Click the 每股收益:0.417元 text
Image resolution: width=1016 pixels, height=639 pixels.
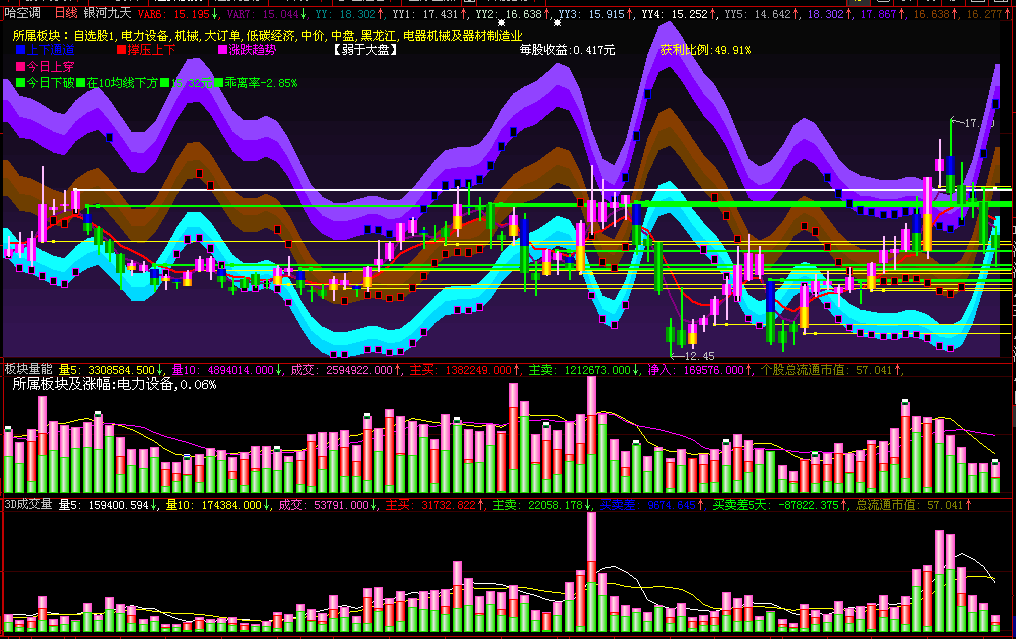[x=568, y=50]
